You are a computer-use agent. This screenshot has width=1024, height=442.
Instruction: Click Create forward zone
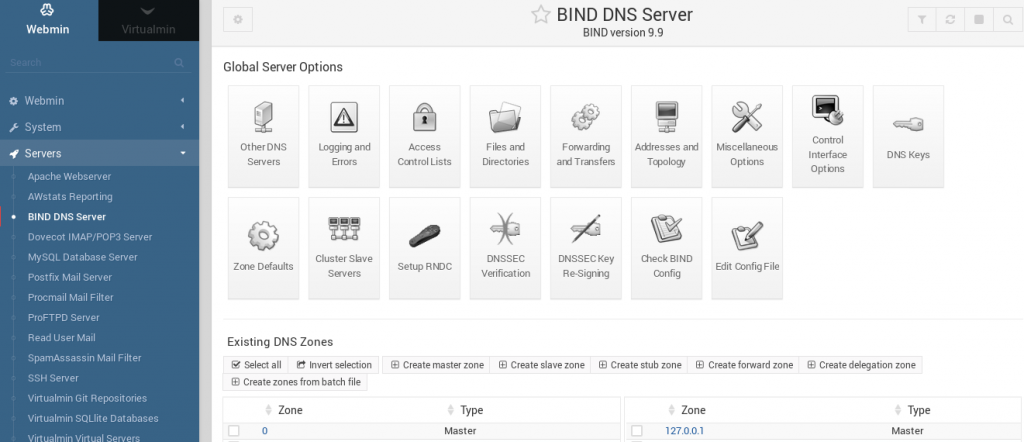tap(744, 365)
